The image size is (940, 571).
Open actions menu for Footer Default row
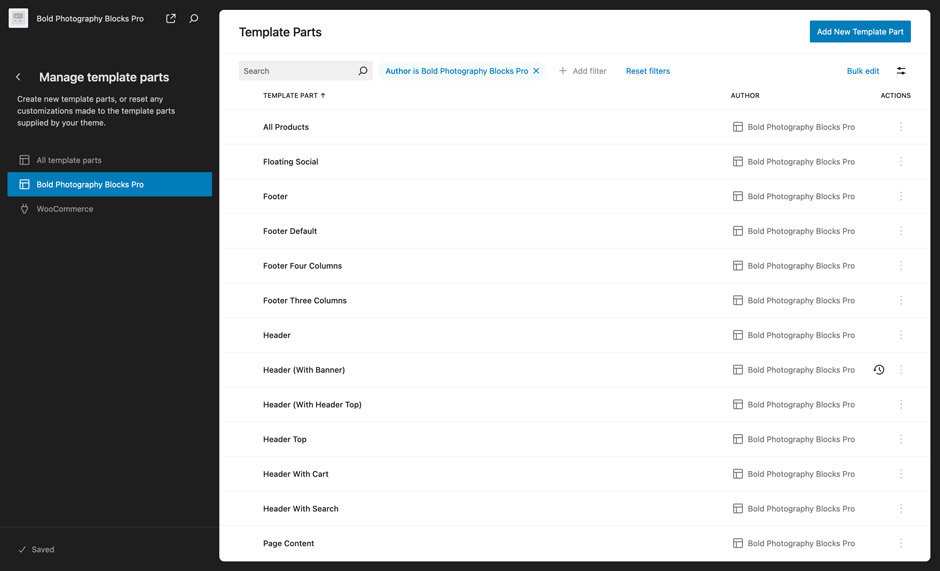click(901, 231)
